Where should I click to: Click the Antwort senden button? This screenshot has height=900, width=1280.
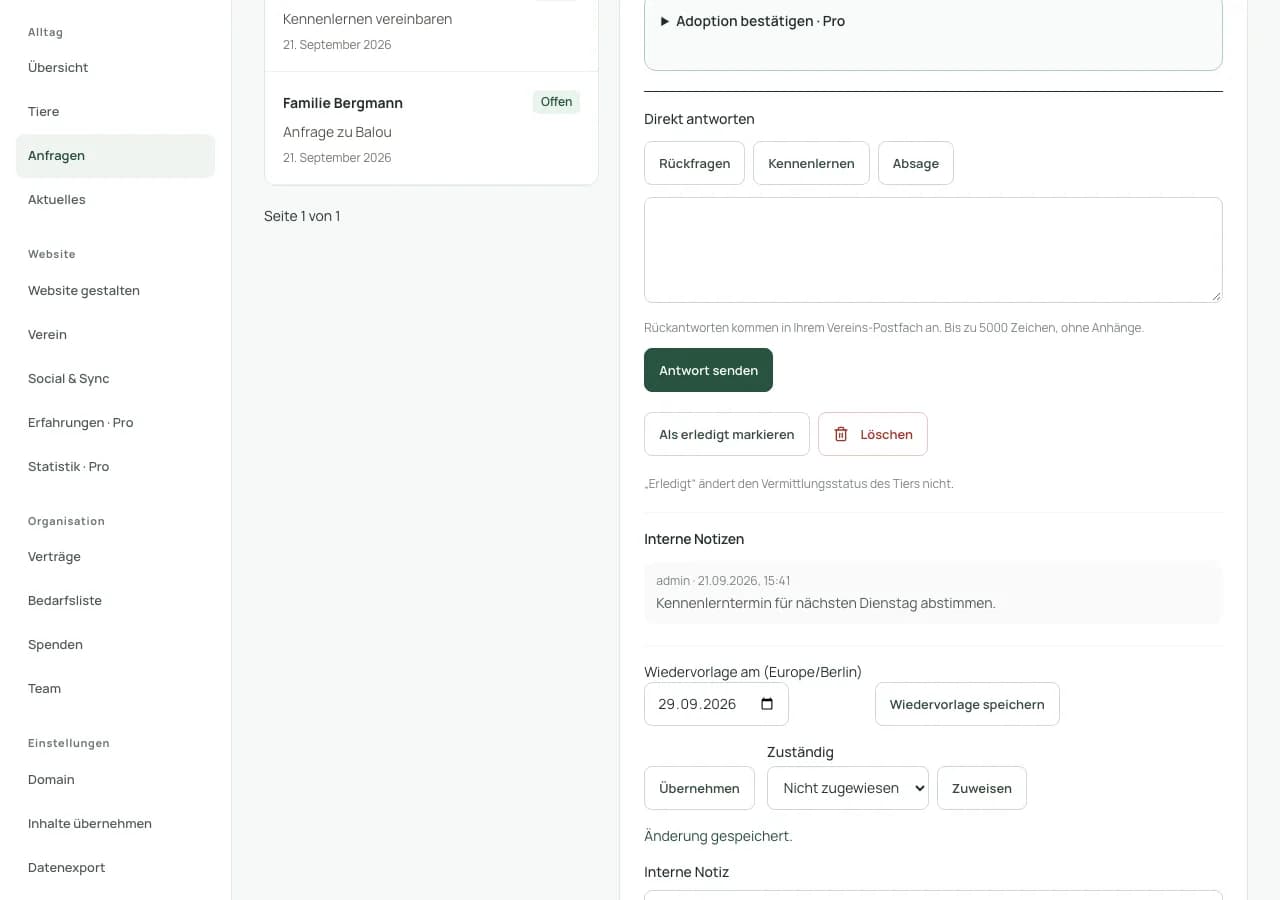[708, 370]
